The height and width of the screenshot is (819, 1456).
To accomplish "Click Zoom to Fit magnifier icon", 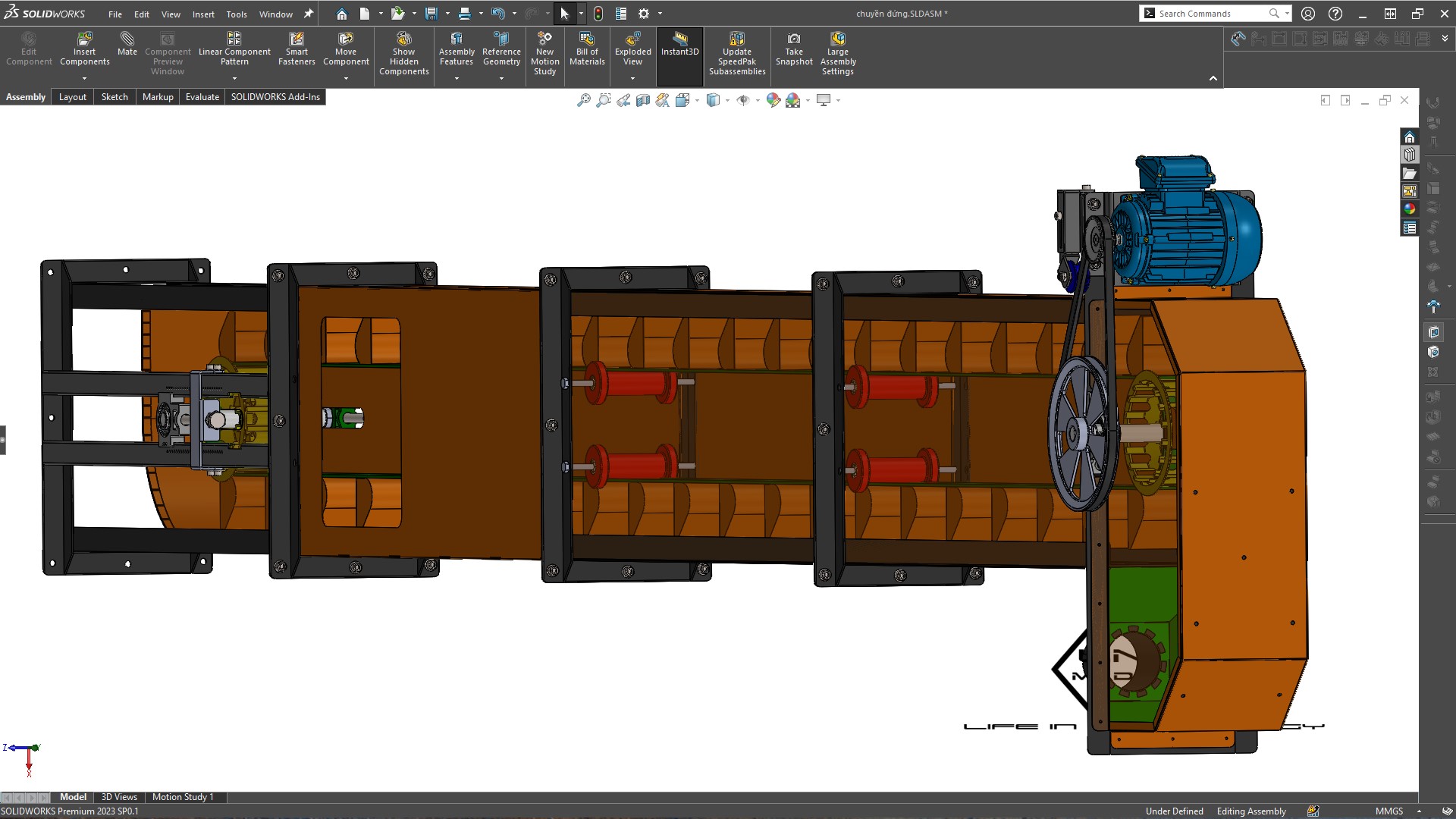I will (x=583, y=100).
